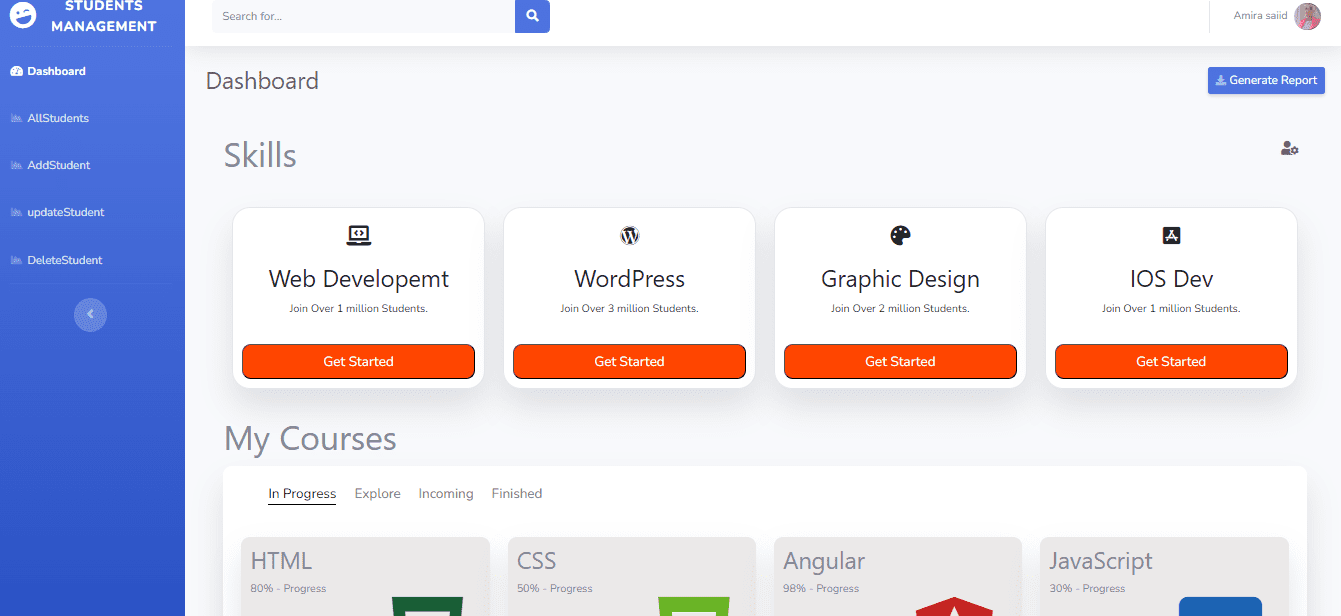
Task: Click the chart icon beside updateStudent
Action: coord(16,212)
